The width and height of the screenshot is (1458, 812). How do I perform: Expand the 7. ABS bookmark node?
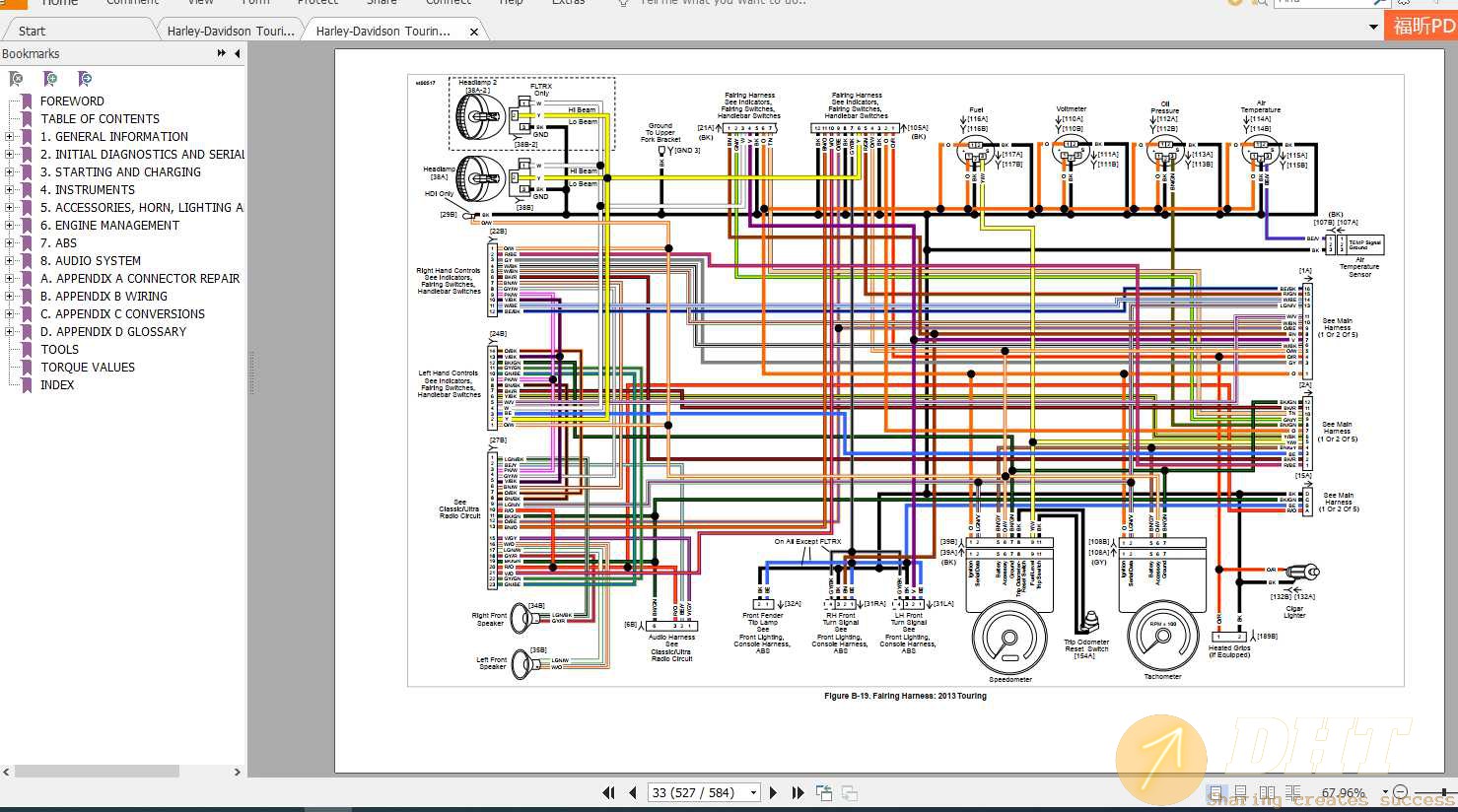[10, 243]
